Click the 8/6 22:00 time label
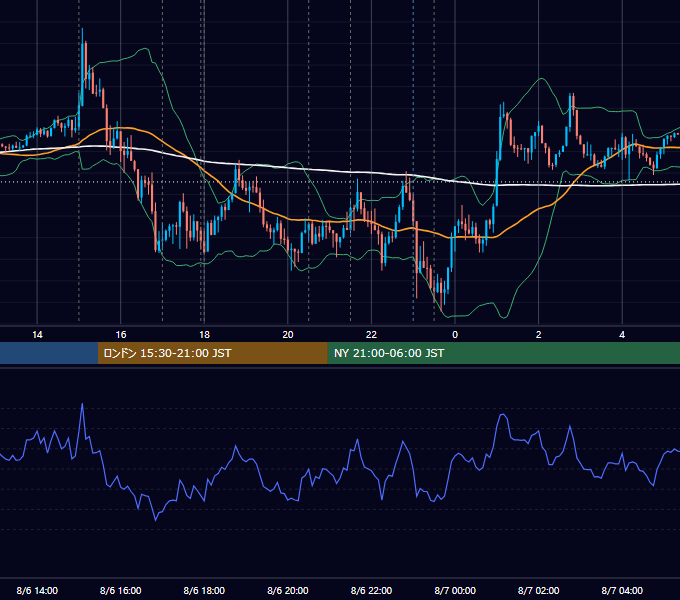680x600 pixels. (371, 590)
